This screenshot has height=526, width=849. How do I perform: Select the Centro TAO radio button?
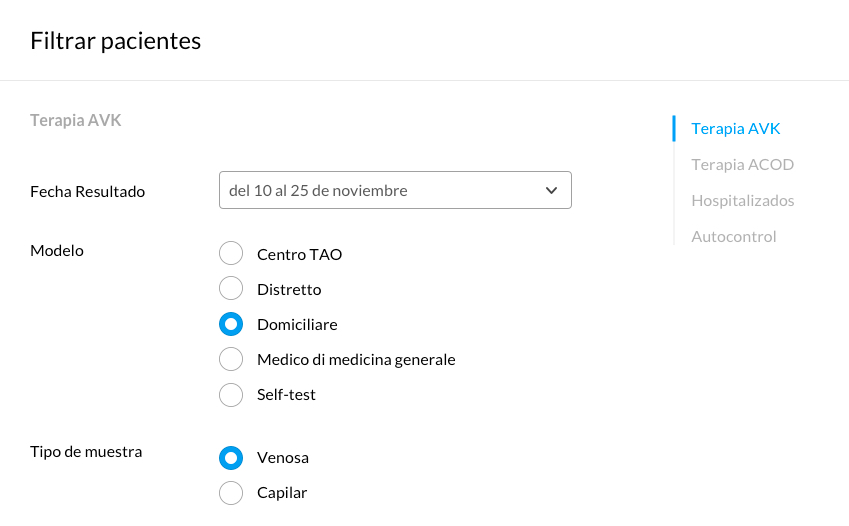click(x=231, y=254)
